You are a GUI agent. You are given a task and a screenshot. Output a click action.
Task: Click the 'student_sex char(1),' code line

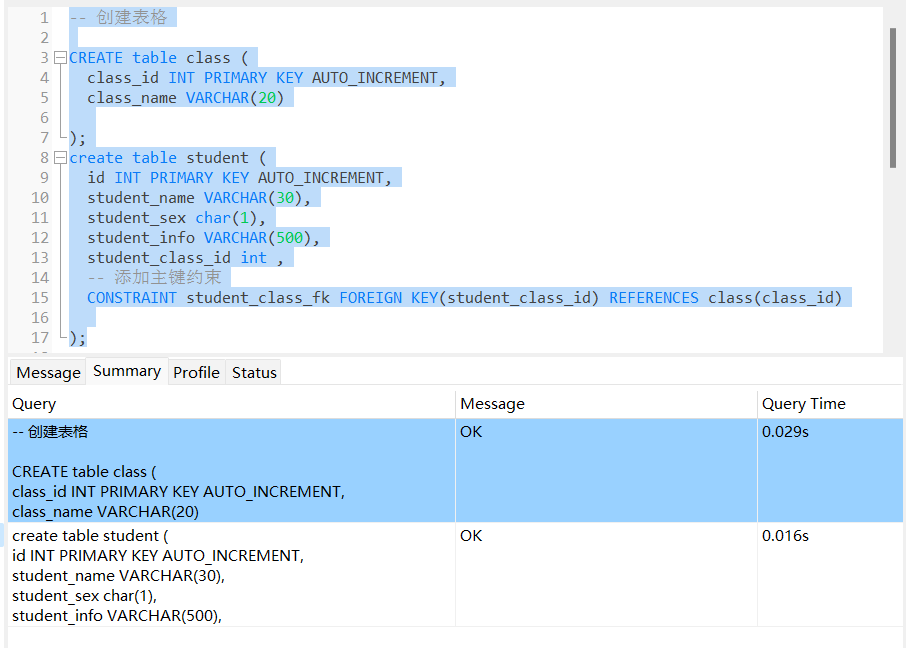pos(176,218)
